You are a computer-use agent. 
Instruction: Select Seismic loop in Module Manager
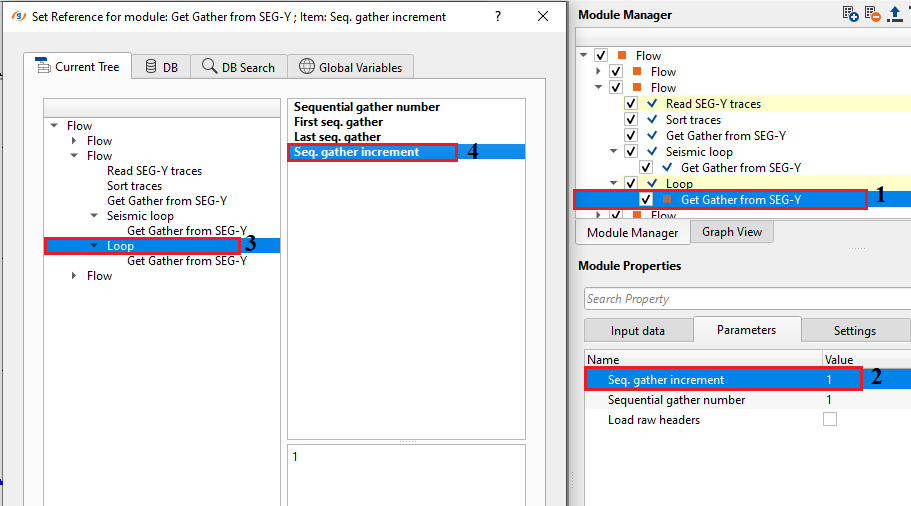pos(699,152)
